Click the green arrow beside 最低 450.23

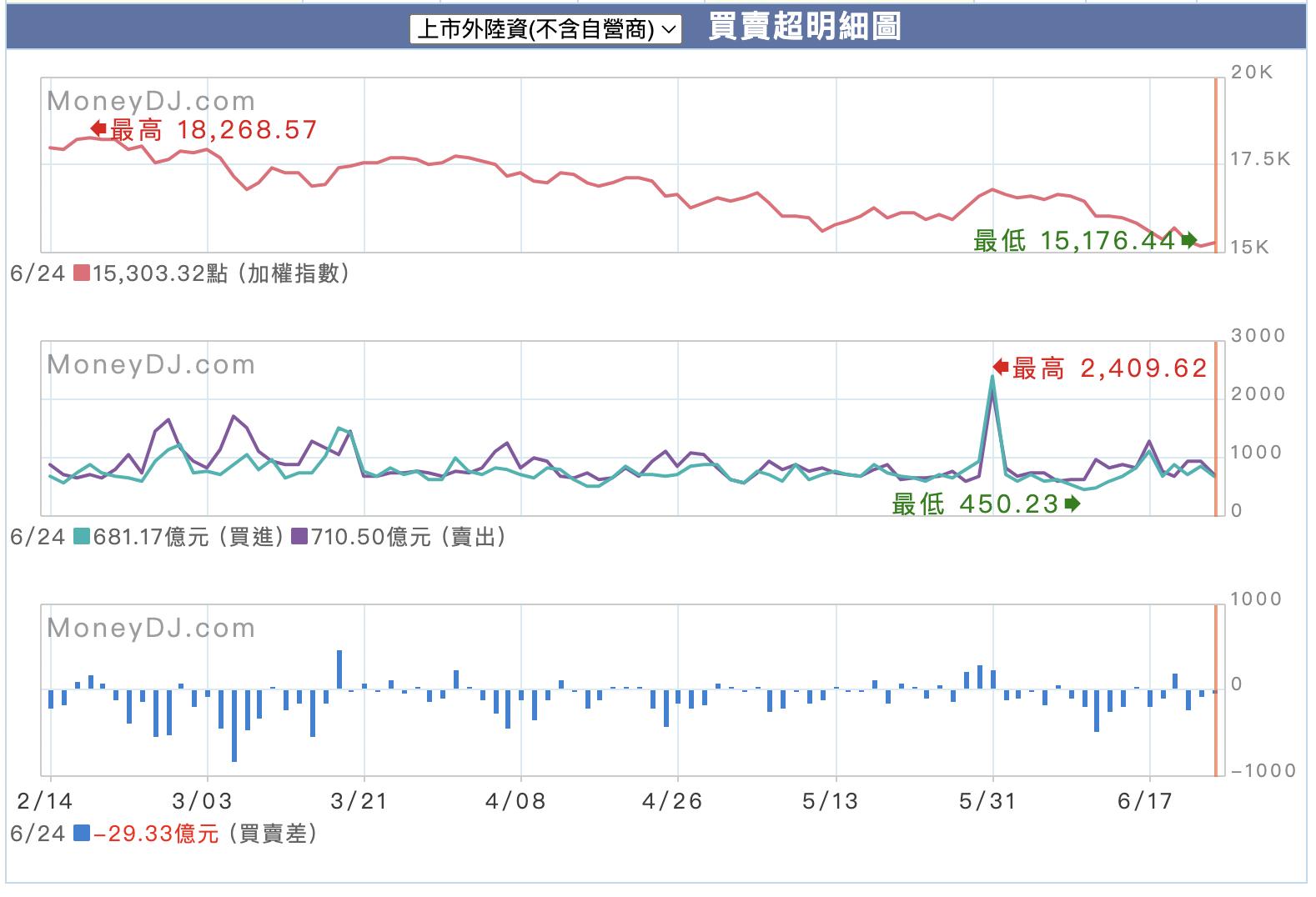click(x=1072, y=504)
